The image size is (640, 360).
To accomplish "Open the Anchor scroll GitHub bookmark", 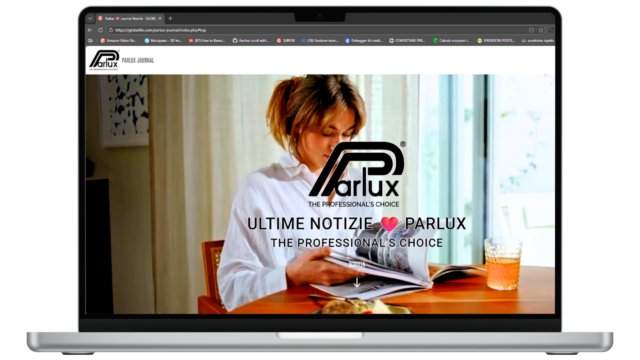I will (x=251, y=40).
